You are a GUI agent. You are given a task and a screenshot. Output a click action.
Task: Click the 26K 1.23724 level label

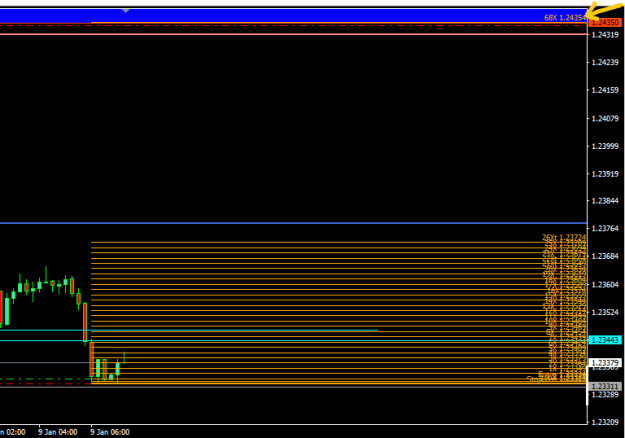(564, 238)
